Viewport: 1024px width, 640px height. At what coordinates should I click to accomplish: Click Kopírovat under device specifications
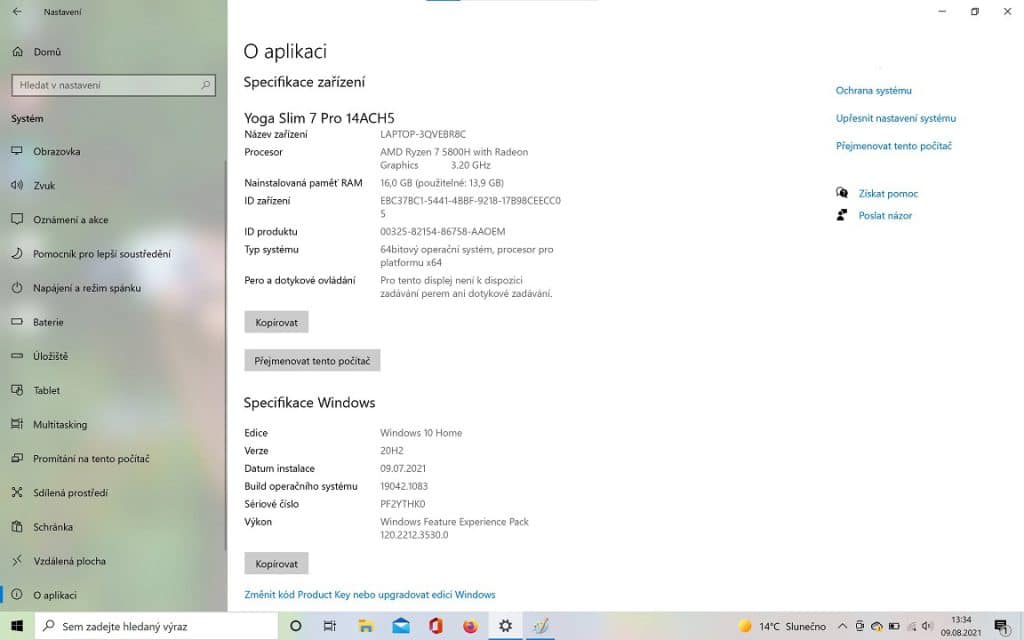pyautogui.click(x=276, y=322)
